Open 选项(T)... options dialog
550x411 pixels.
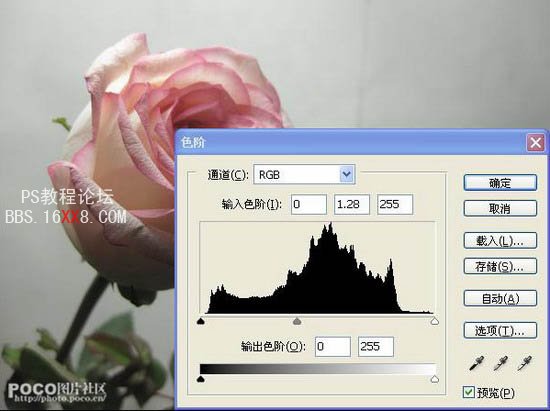coord(500,330)
